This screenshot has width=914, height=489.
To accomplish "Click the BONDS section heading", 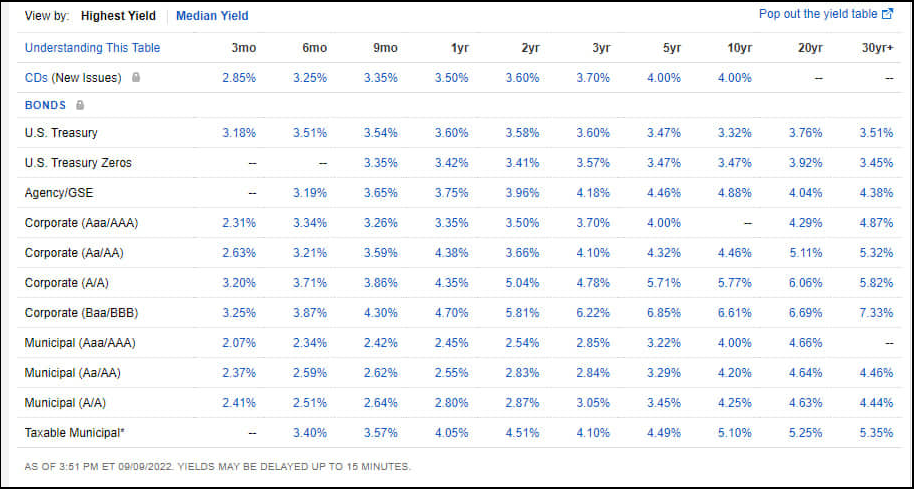I will pyautogui.click(x=46, y=105).
